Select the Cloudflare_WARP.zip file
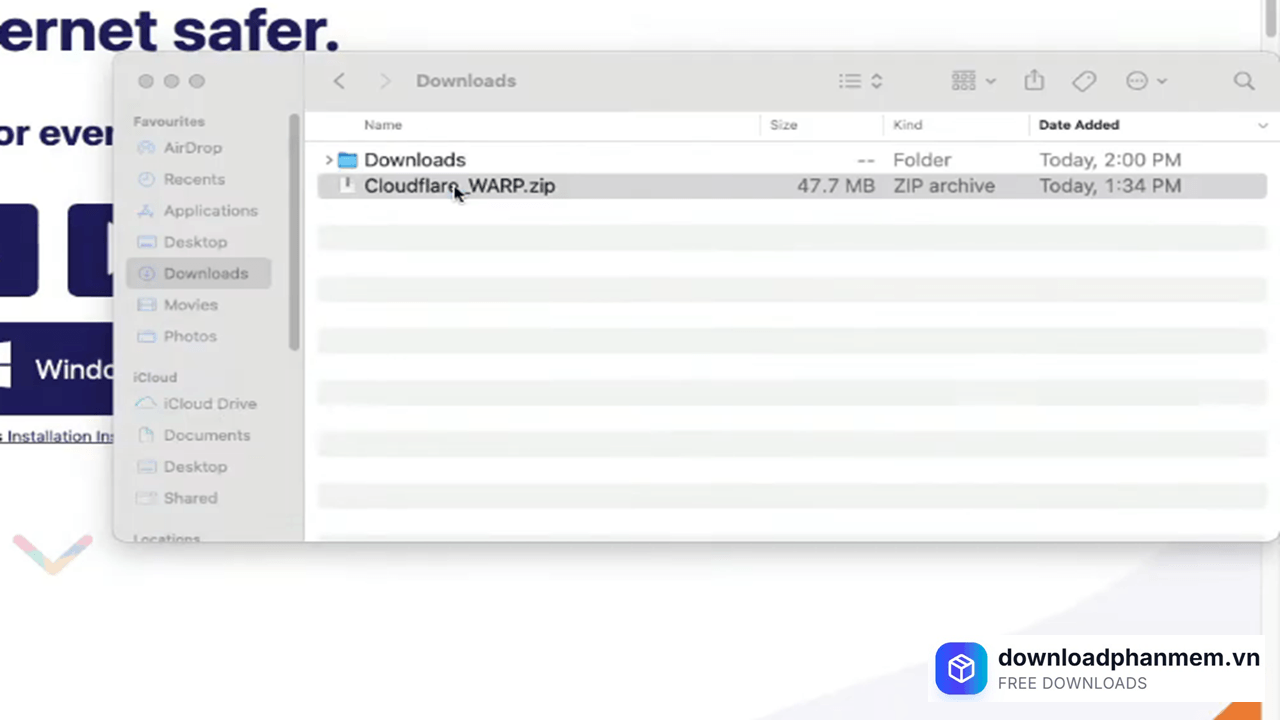This screenshot has height=720, width=1280. [x=459, y=185]
